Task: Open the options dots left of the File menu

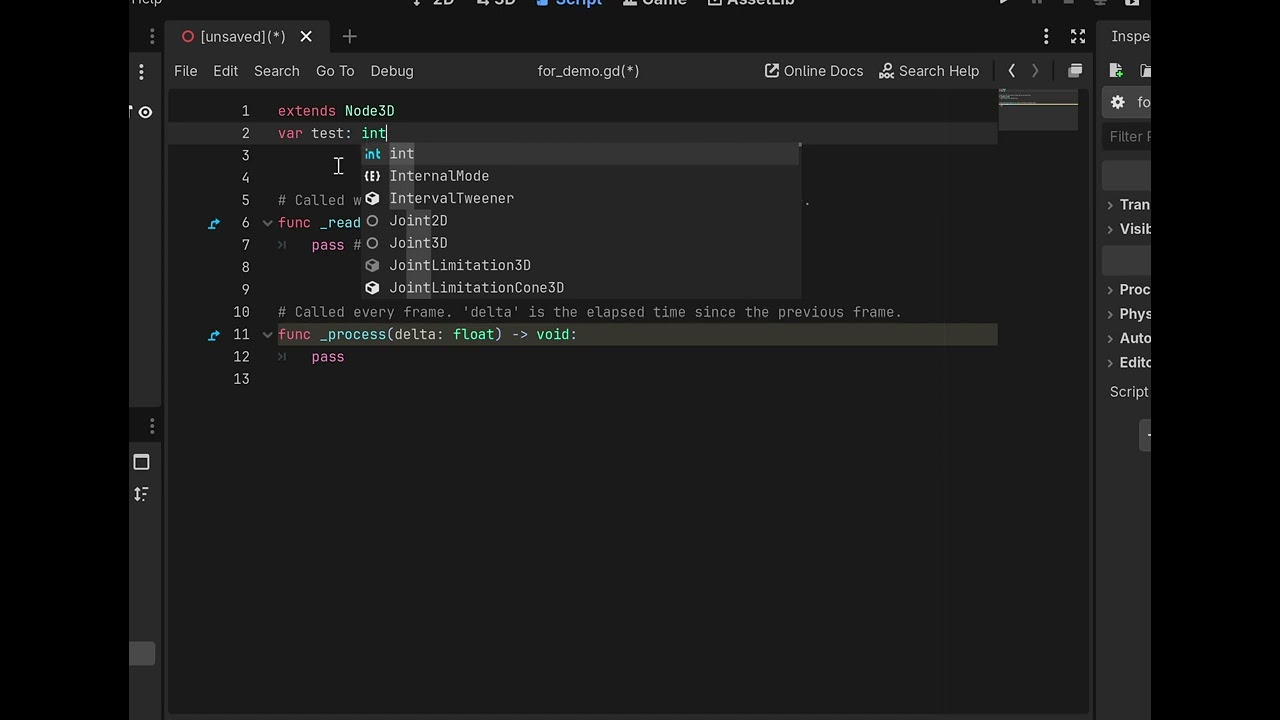Action: pos(141,71)
